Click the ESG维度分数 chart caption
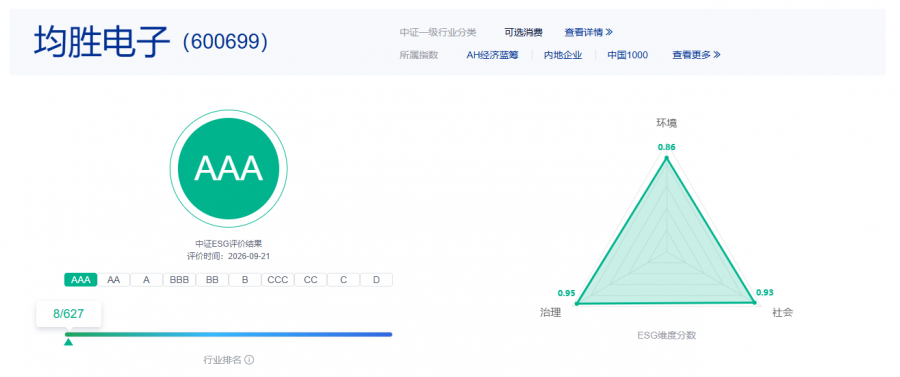 666,335
